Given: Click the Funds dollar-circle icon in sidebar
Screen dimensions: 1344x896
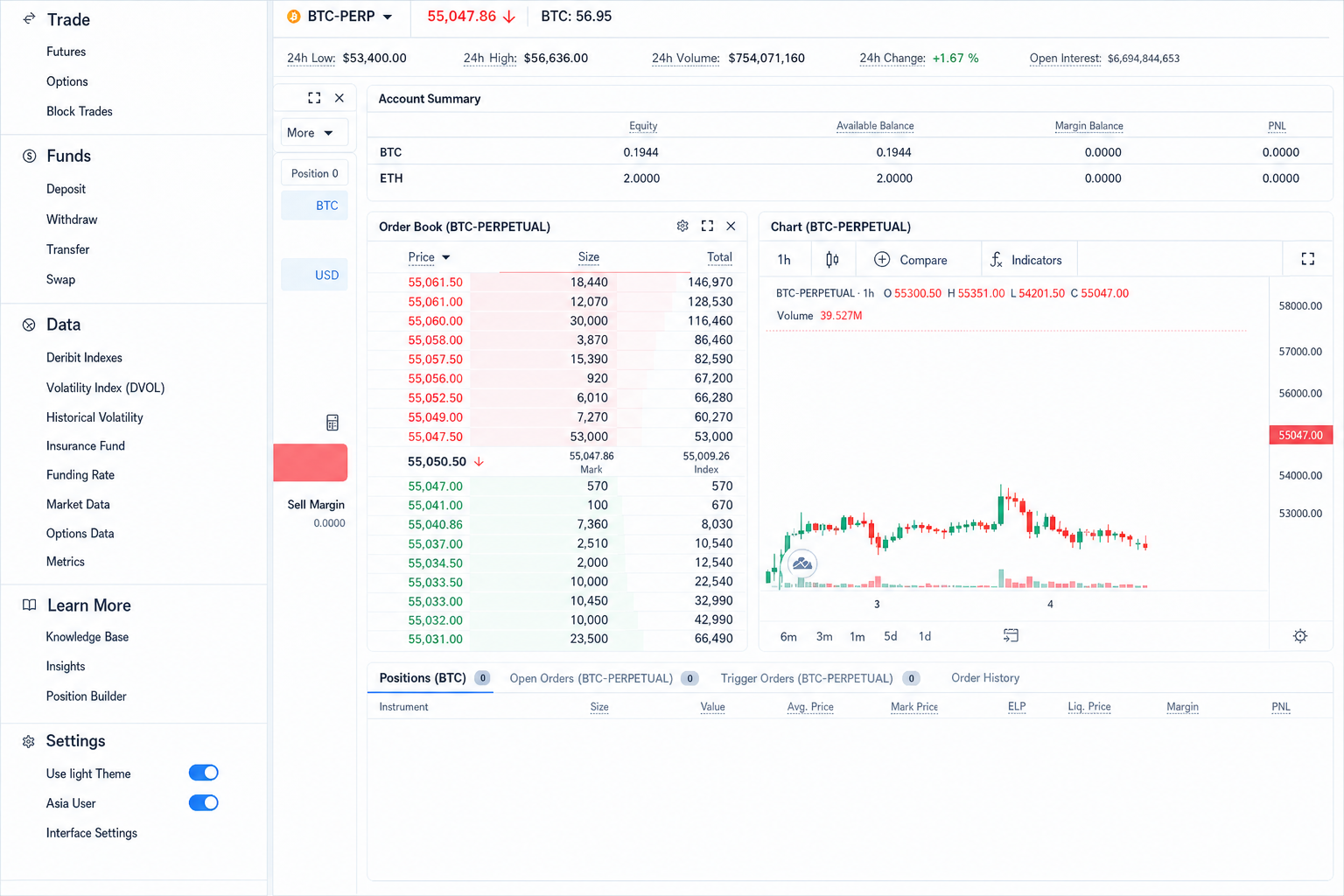Looking at the screenshot, I should [29, 156].
